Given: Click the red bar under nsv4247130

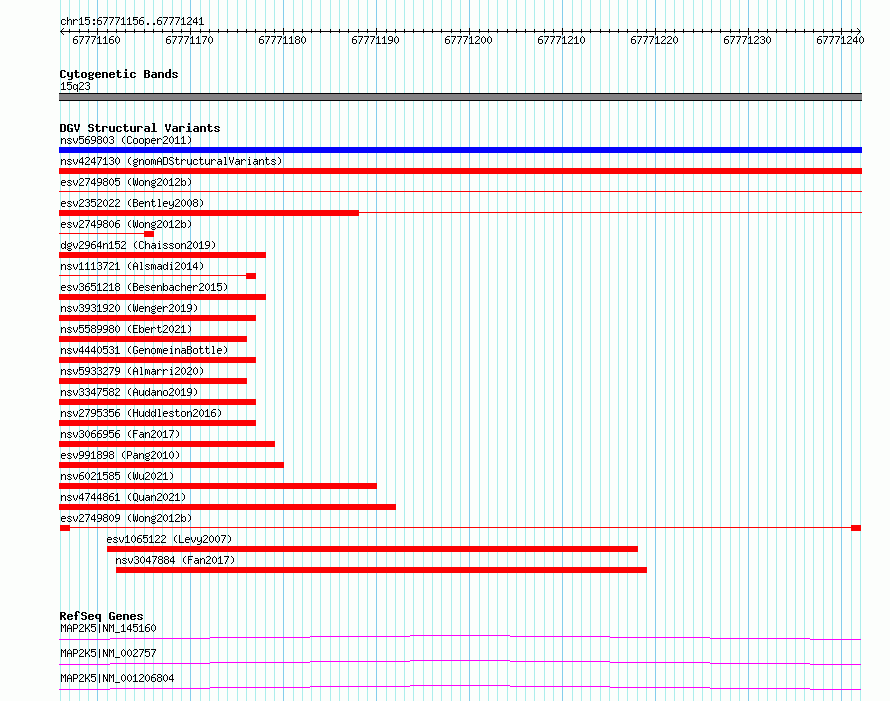Looking at the screenshot, I should [x=460, y=171].
